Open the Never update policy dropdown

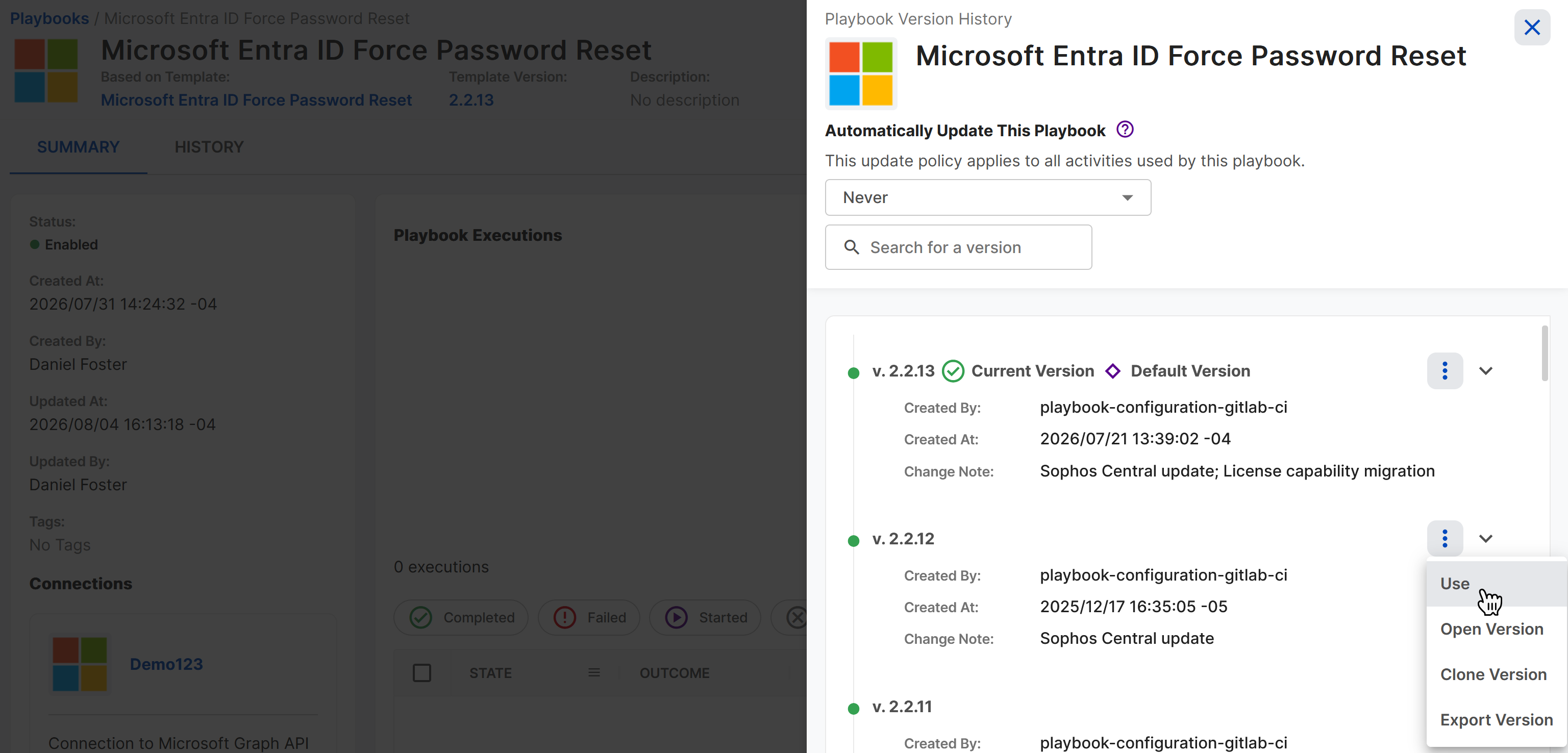987,197
